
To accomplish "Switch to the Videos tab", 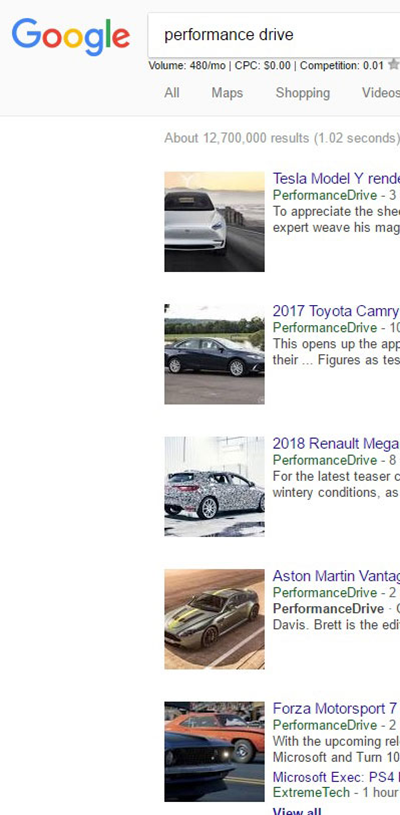I will (x=381, y=93).
